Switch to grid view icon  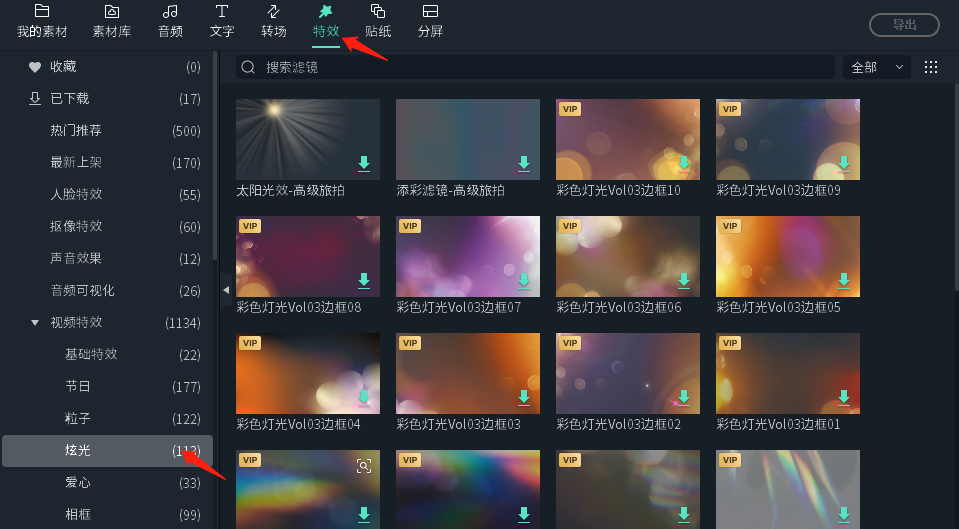[931, 67]
